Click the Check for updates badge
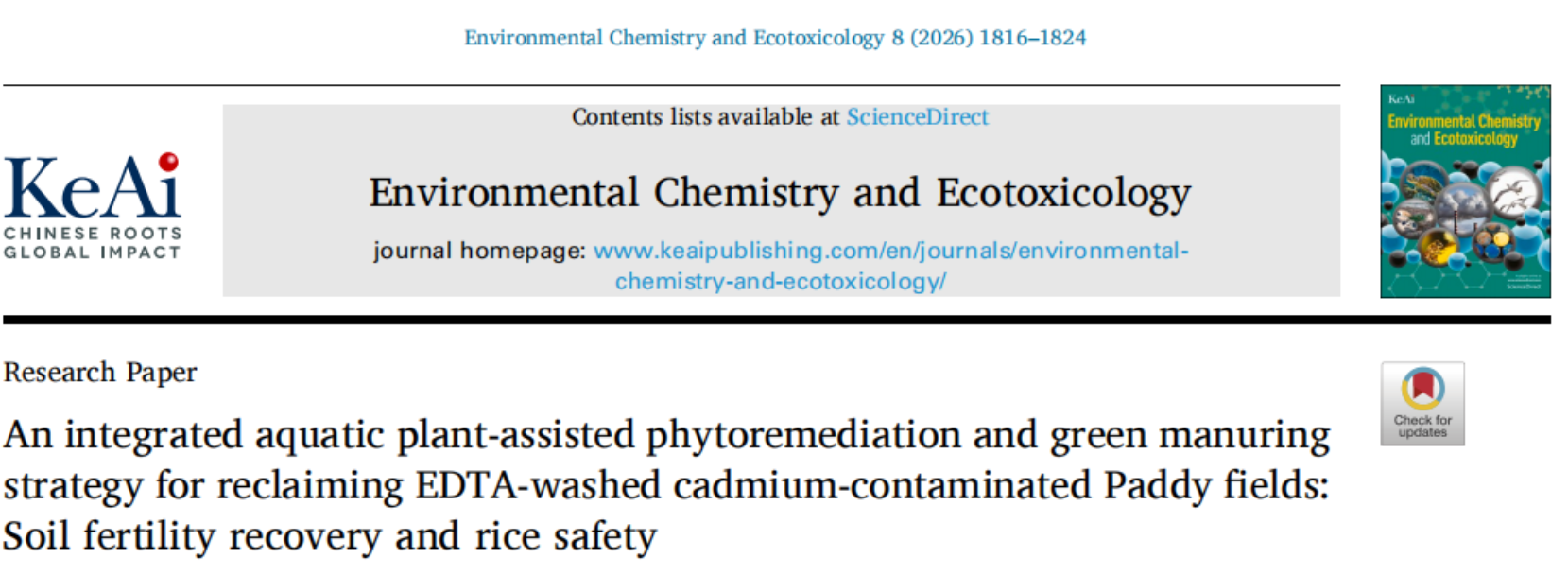The image size is (1568, 576). tap(1422, 404)
